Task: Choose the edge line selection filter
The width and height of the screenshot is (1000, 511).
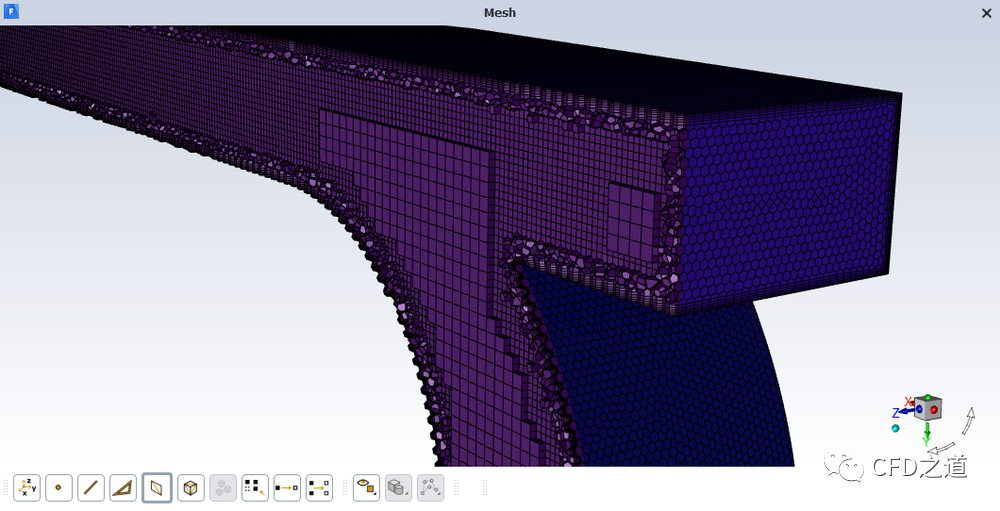Action: point(91,488)
